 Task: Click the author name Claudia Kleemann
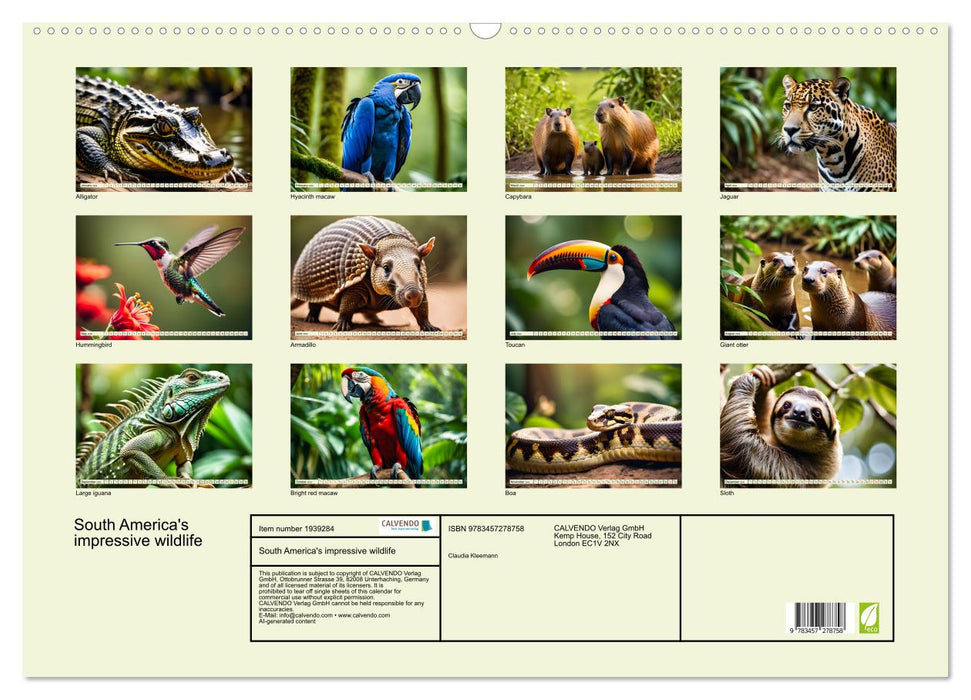(x=474, y=555)
